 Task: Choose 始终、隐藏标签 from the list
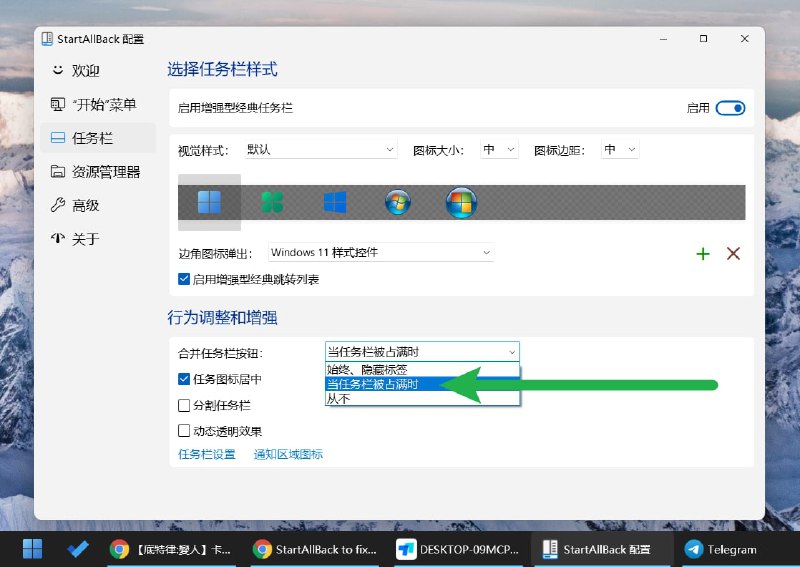[422, 369]
